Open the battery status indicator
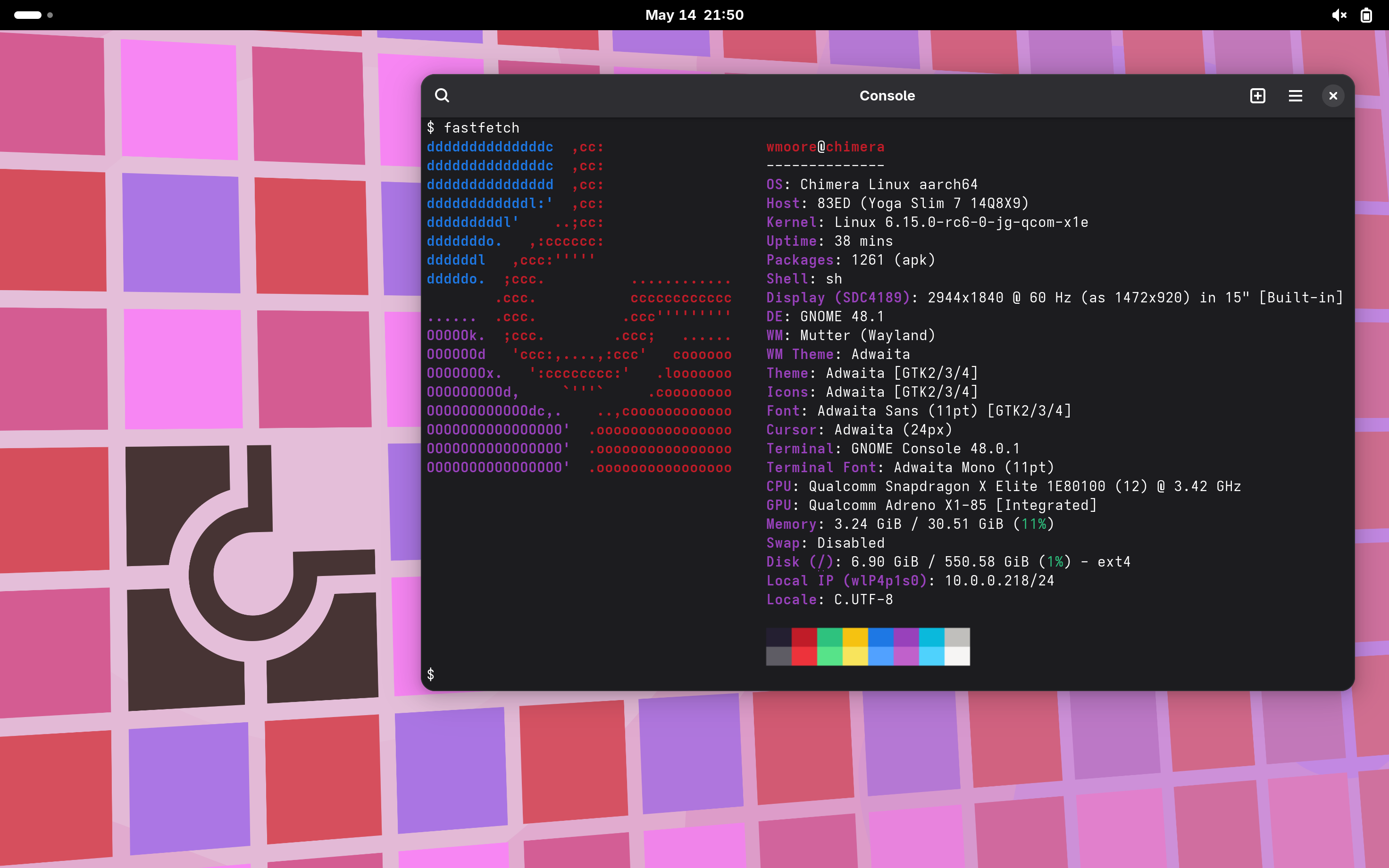This screenshot has height=868, width=1389. [1366, 15]
